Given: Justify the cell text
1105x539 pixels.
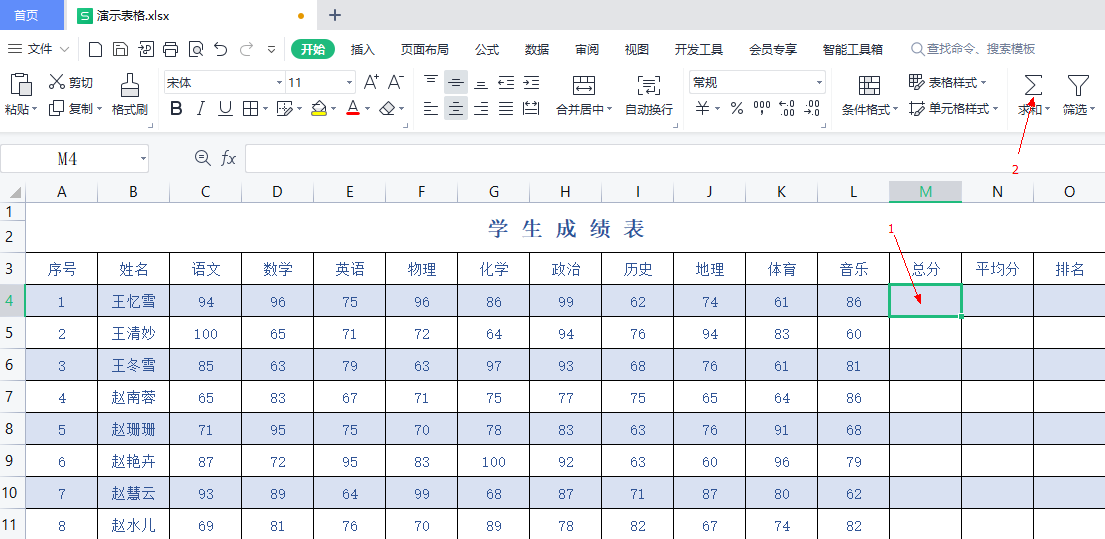Looking at the screenshot, I should click(506, 109).
